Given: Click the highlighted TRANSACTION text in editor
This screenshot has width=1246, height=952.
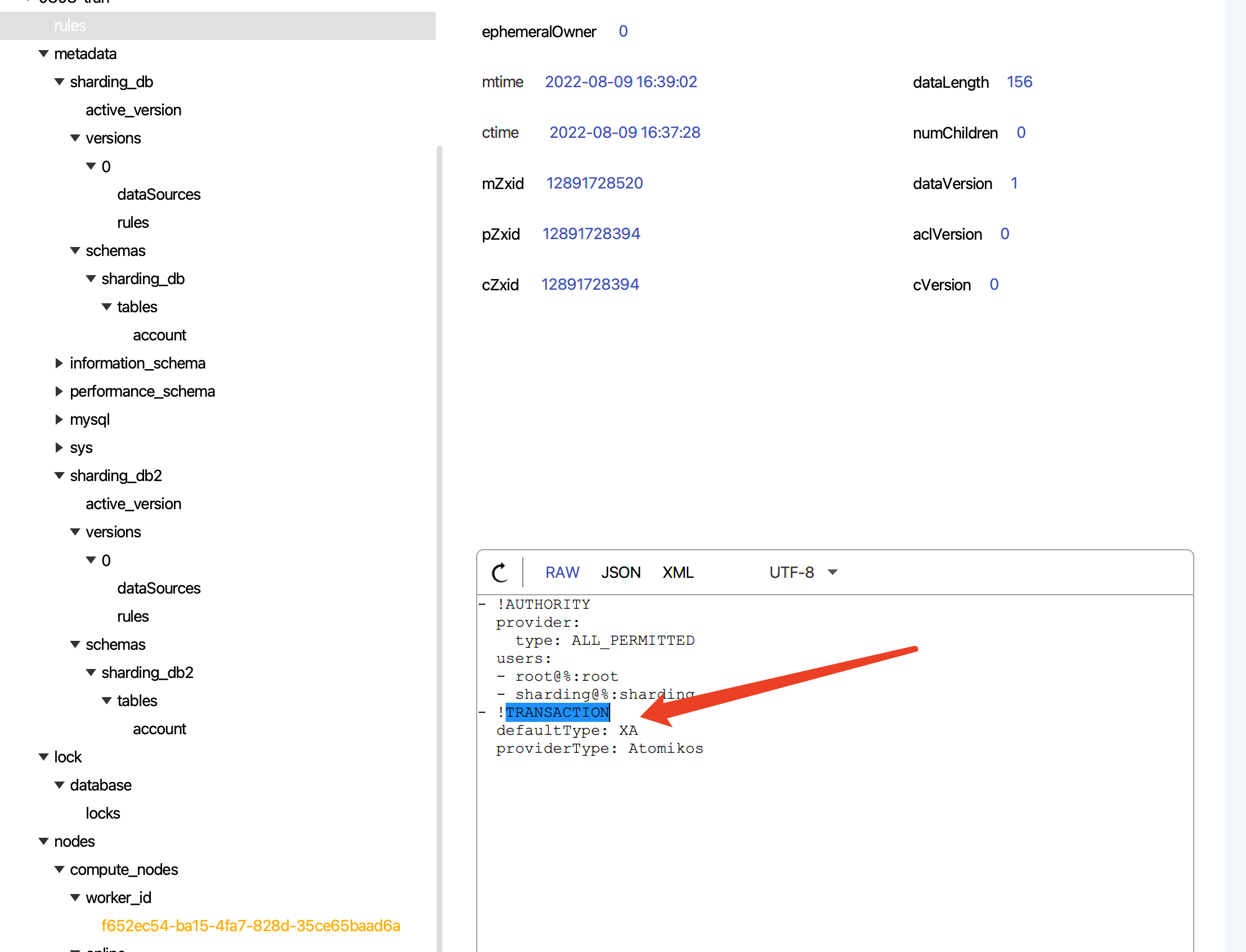Looking at the screenshot, I should pyautogui.click(x=557, y=712).
